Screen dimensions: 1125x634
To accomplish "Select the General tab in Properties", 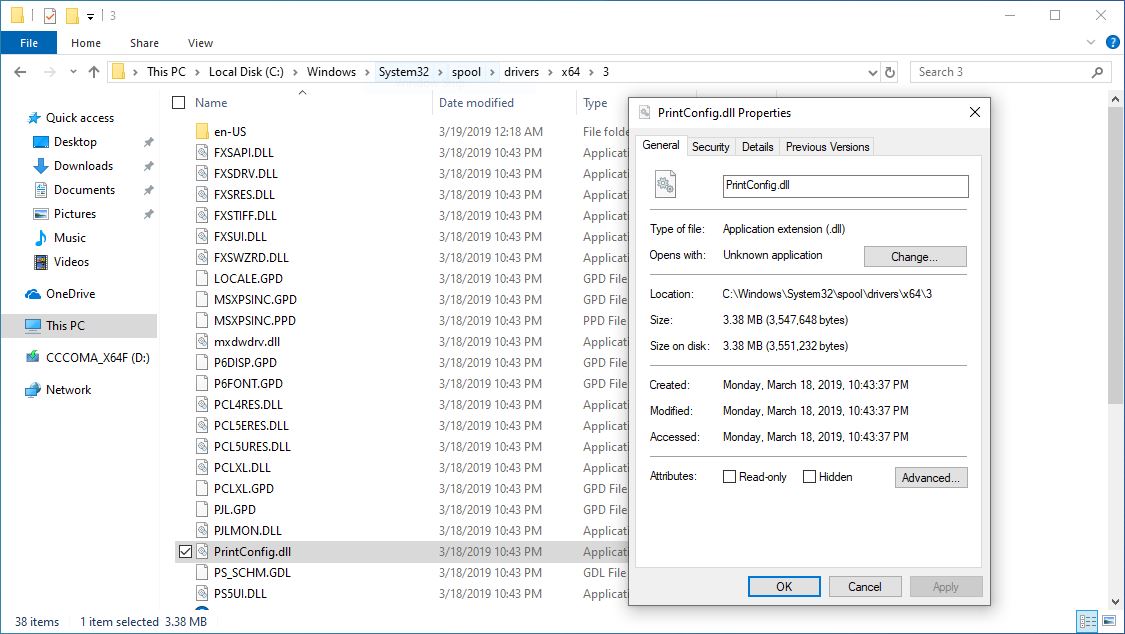I will pyautogui.click(x=661, y=146).
